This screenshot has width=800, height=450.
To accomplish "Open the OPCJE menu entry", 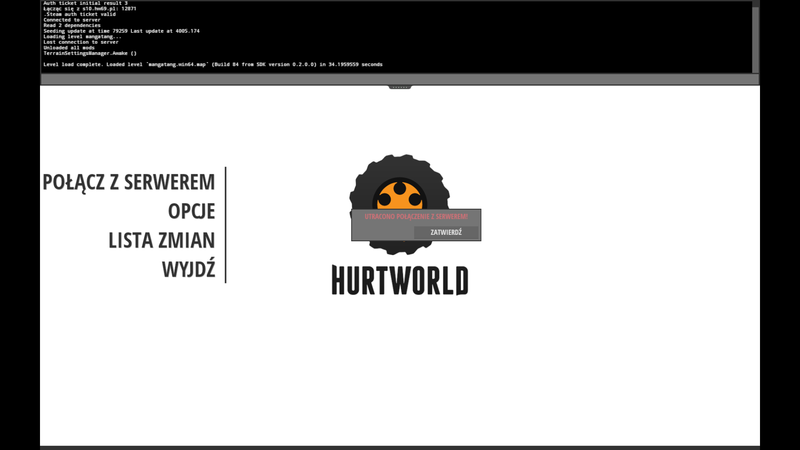I will pos(191,211).
